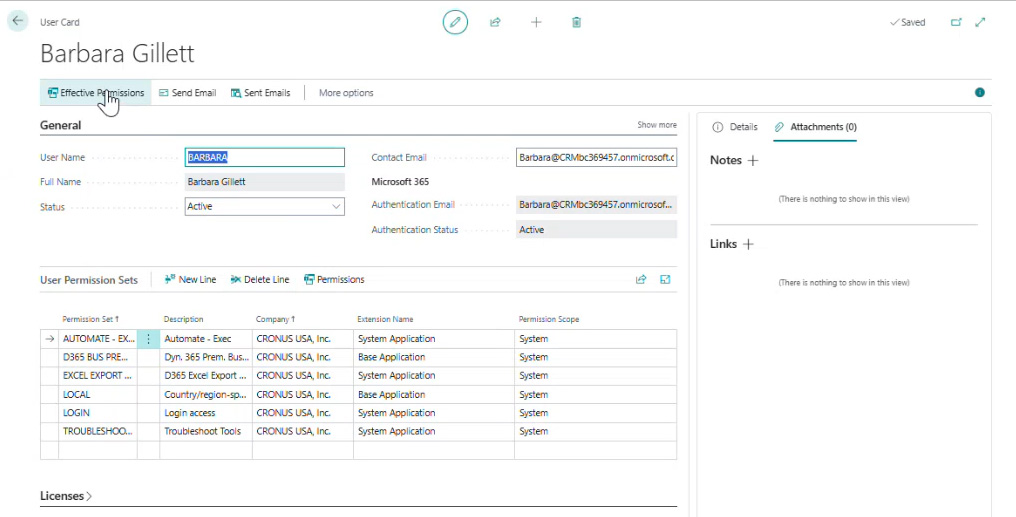Image resolution: width=1016 pixels, height=517 pixels.
Task: Add a note with plus icon
Action: pos(753,160)
